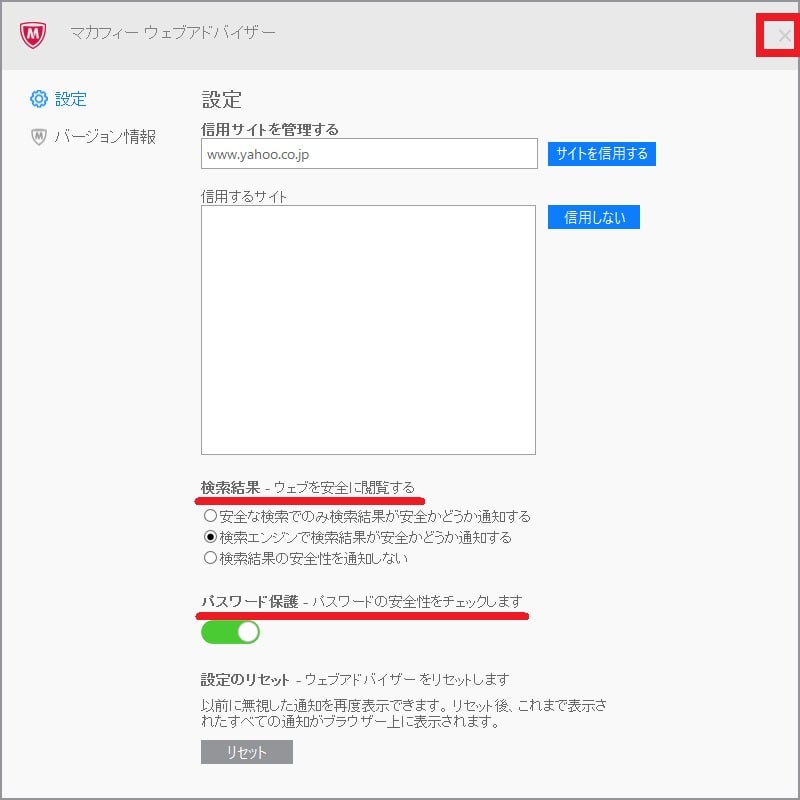The width and height of the screenshot is (800, 800).
Task: Toggle the パスワード保護 green switch off
Action: (230, 632)
